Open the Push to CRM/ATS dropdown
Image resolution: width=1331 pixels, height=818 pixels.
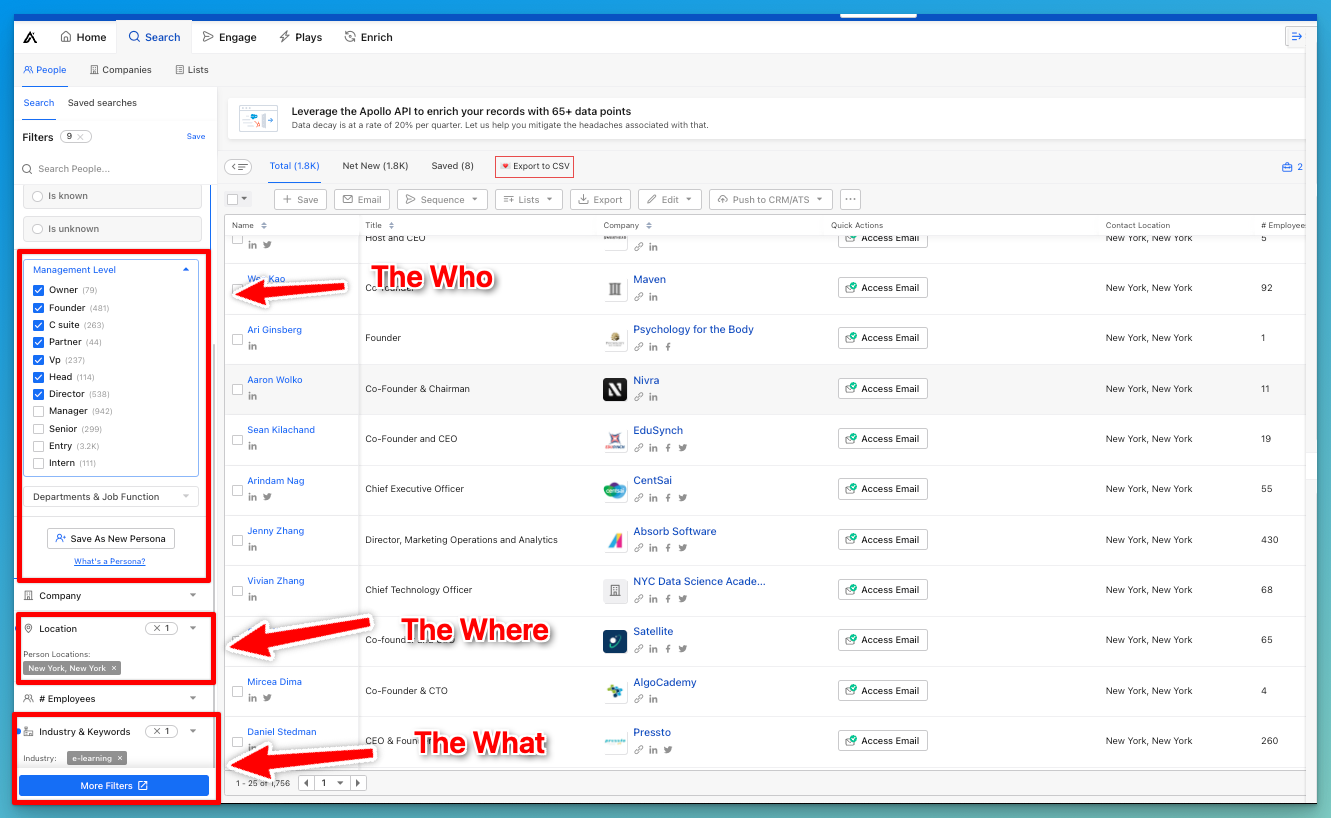tap(771, 199)
